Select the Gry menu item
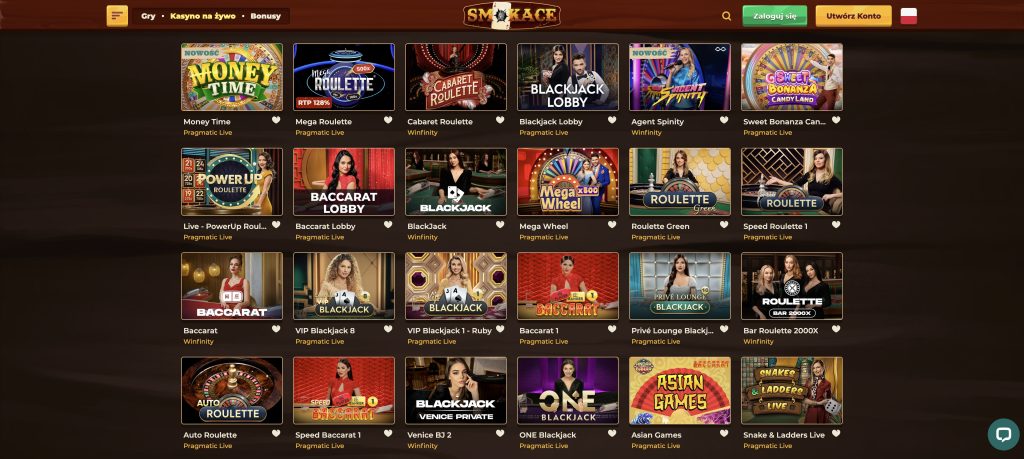Image resolution: width=1024 pixels, height=459 pixels. (148, 16)
